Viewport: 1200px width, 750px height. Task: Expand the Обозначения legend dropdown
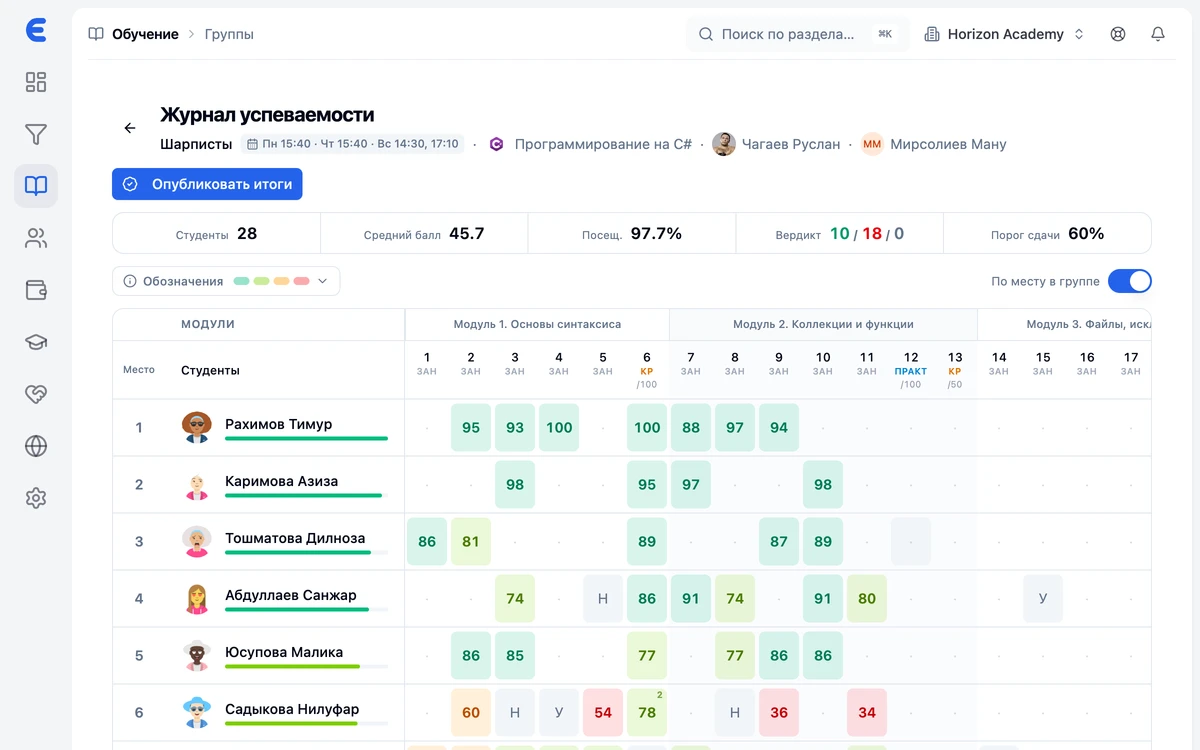tap(226, 281)
